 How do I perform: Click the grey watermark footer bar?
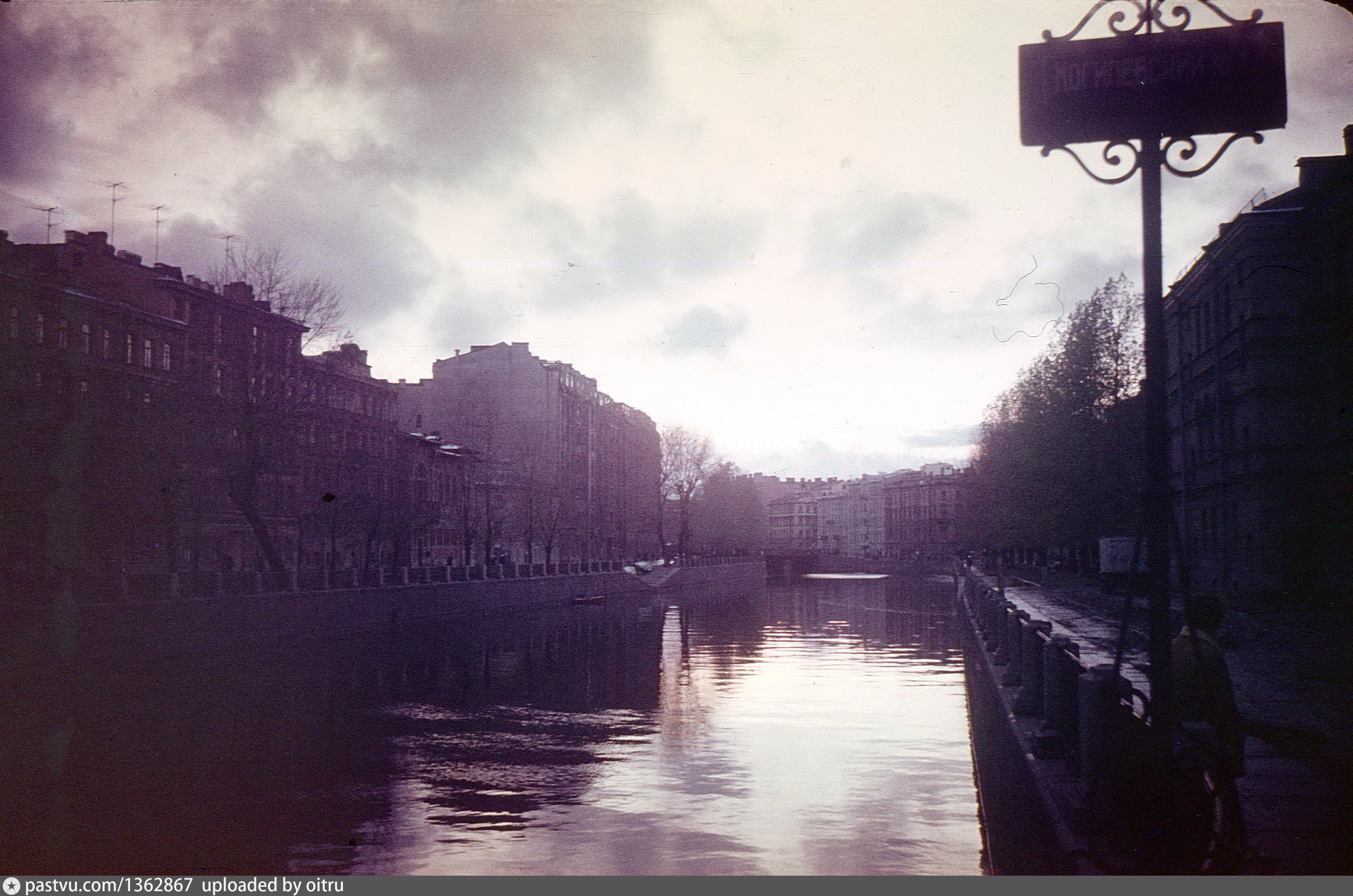pos(800,886)
